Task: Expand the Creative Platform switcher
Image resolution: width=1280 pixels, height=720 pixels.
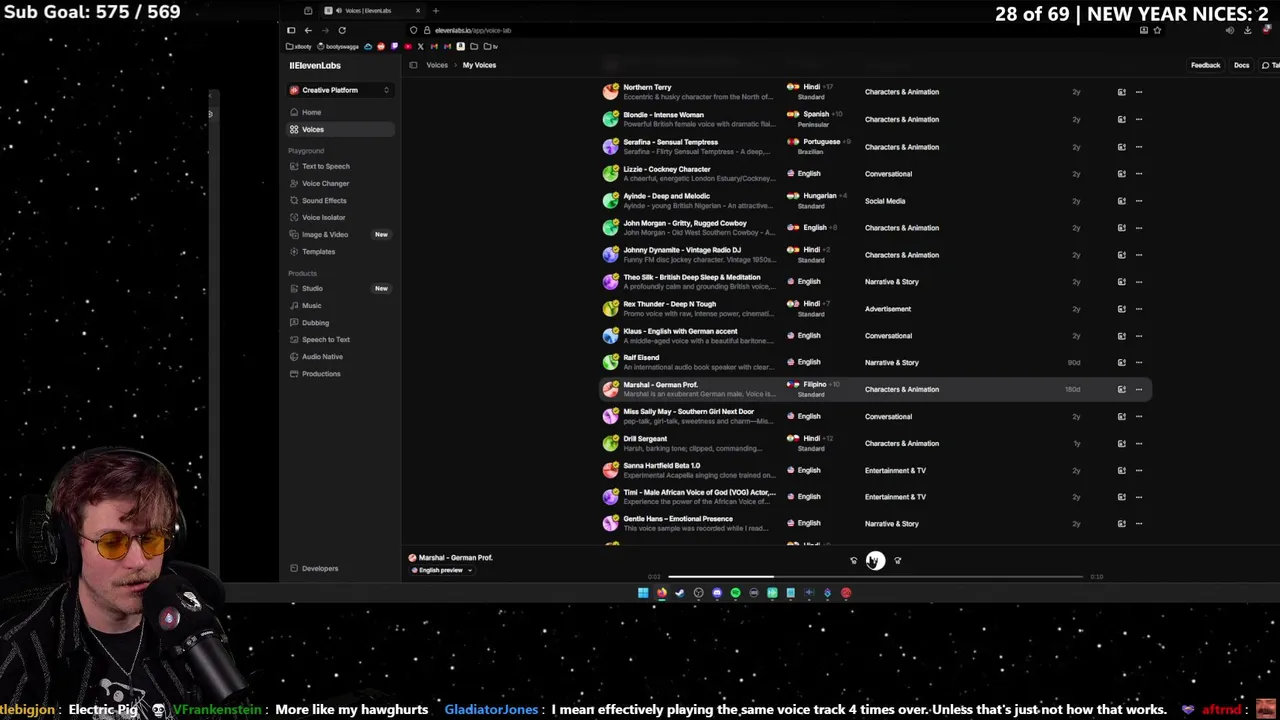Action: click(340, 90)
